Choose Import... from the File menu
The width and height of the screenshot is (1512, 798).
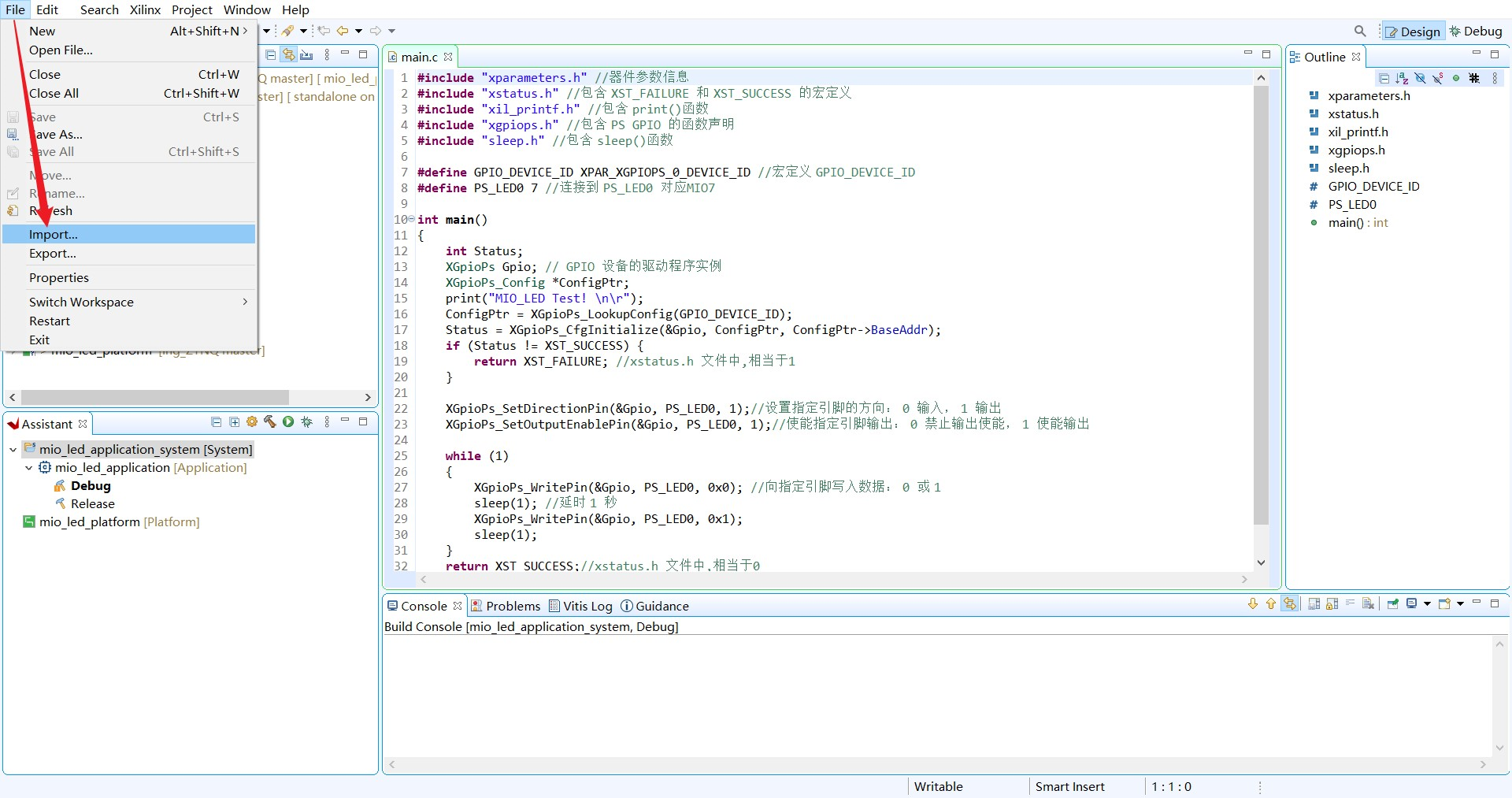click(x=129, y=234)
